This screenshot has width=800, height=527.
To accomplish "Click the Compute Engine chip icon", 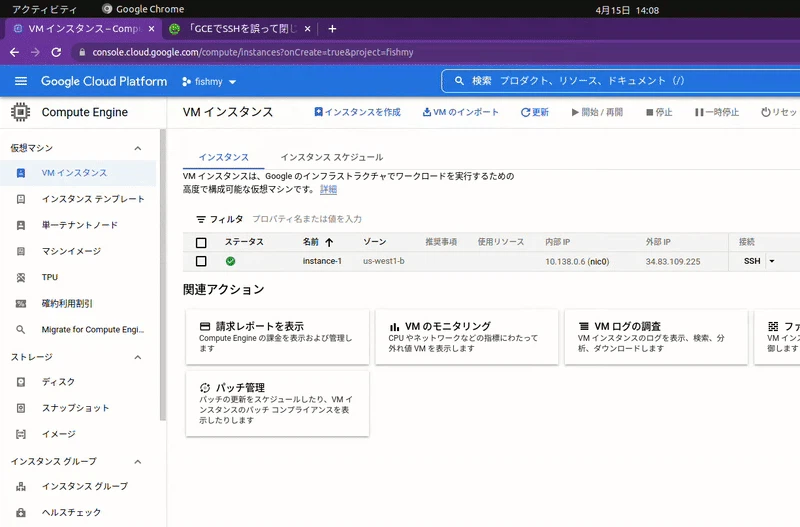I will (20, 112).
